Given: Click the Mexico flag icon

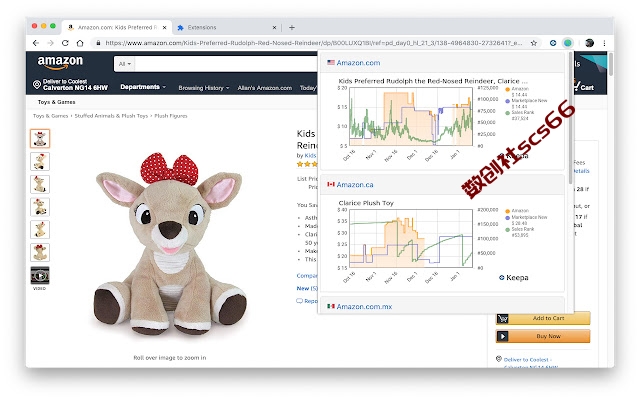Looking at the screenshot, I should pos(331,306).
